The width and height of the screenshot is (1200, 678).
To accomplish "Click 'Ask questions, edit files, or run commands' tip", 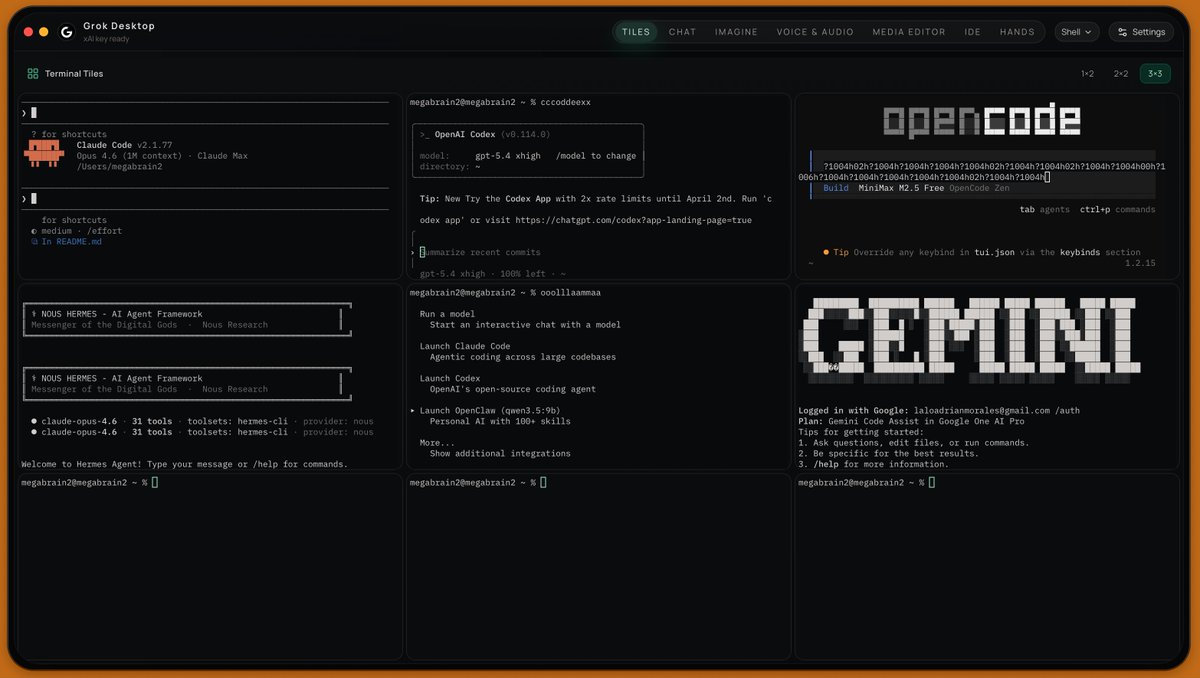I will (x=914, y=442).
